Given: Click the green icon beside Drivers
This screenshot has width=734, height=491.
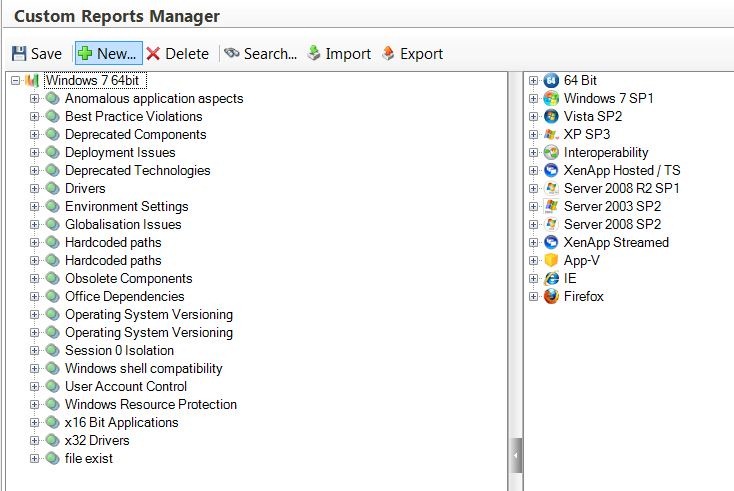Looking at the screenshot, I should [x=52, y=188].
